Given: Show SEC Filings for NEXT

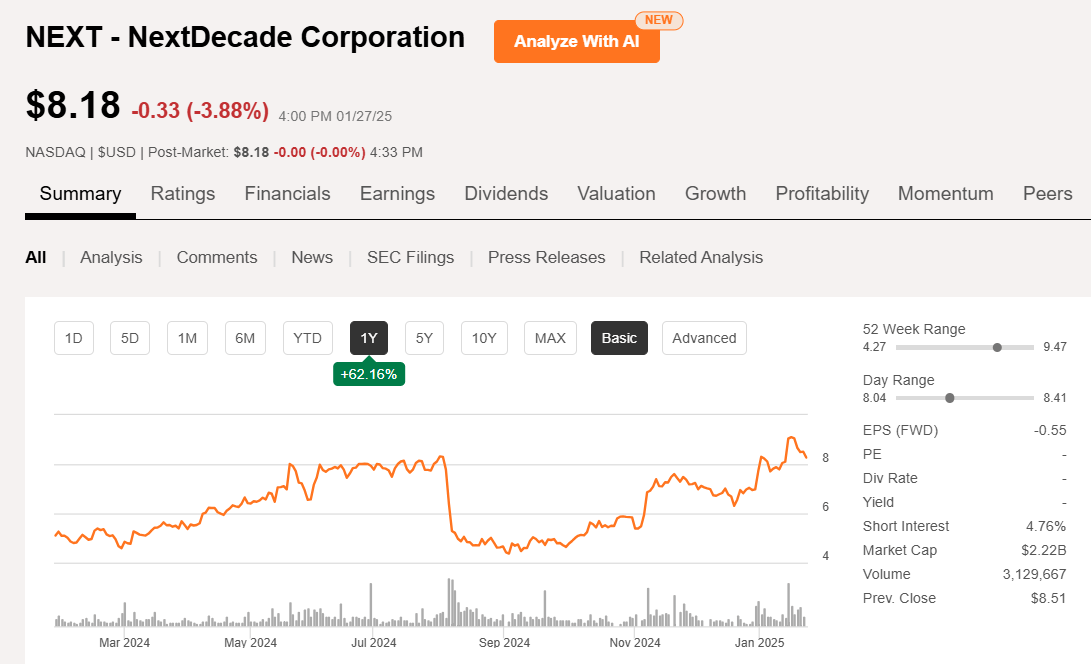Looking at the screenshot, I should tap(410, 257).
